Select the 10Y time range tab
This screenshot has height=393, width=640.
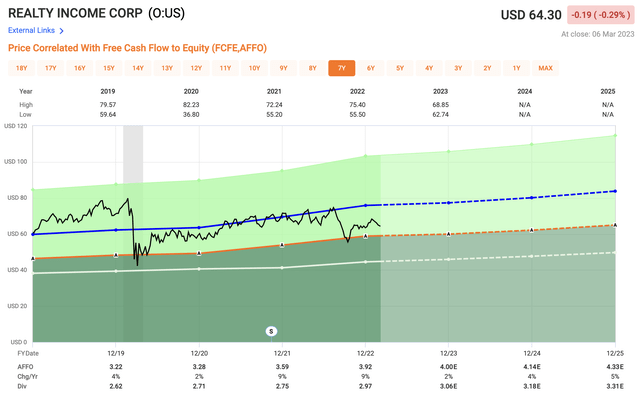click(254, 68)
